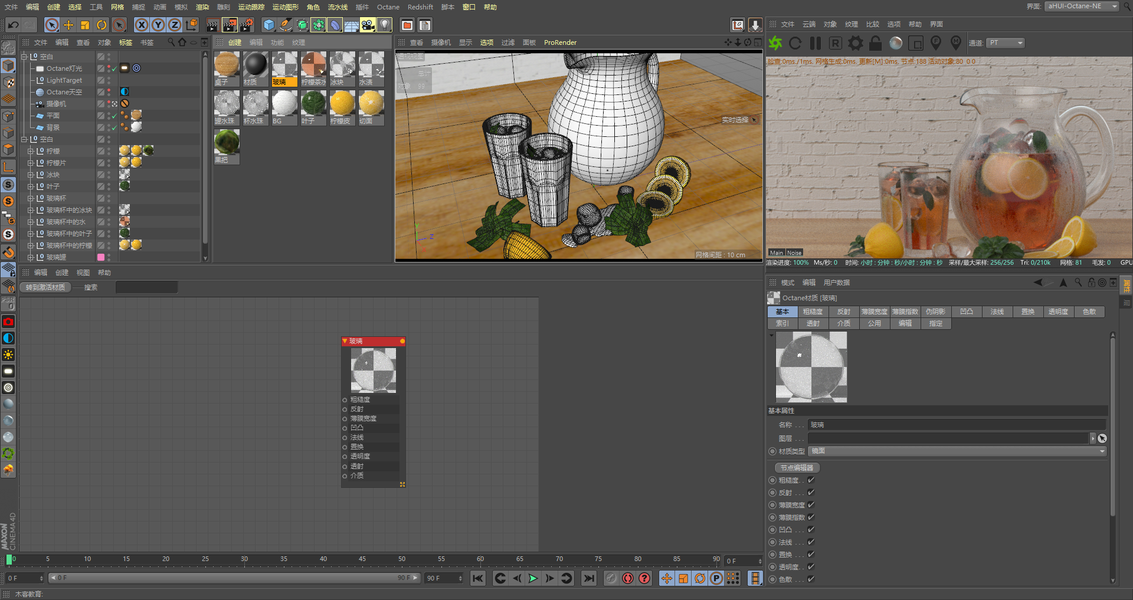Click the 转到激活材质 button

click(x=46, y=287)
